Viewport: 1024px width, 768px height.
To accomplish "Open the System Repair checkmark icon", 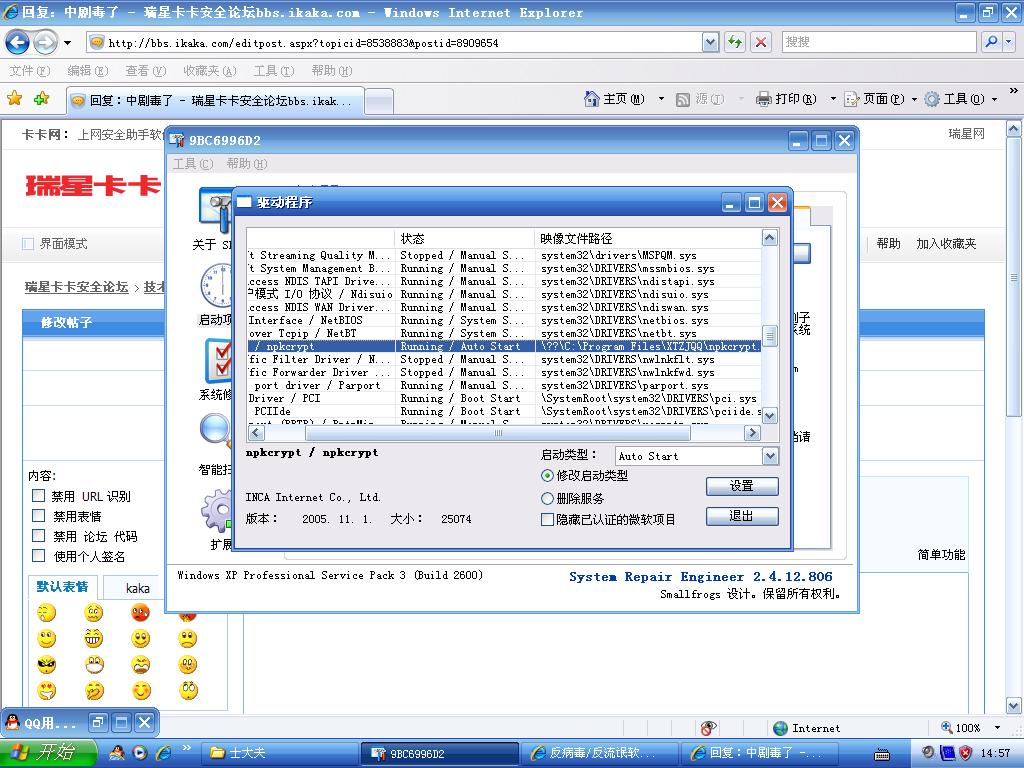I will tap(218, 361).
